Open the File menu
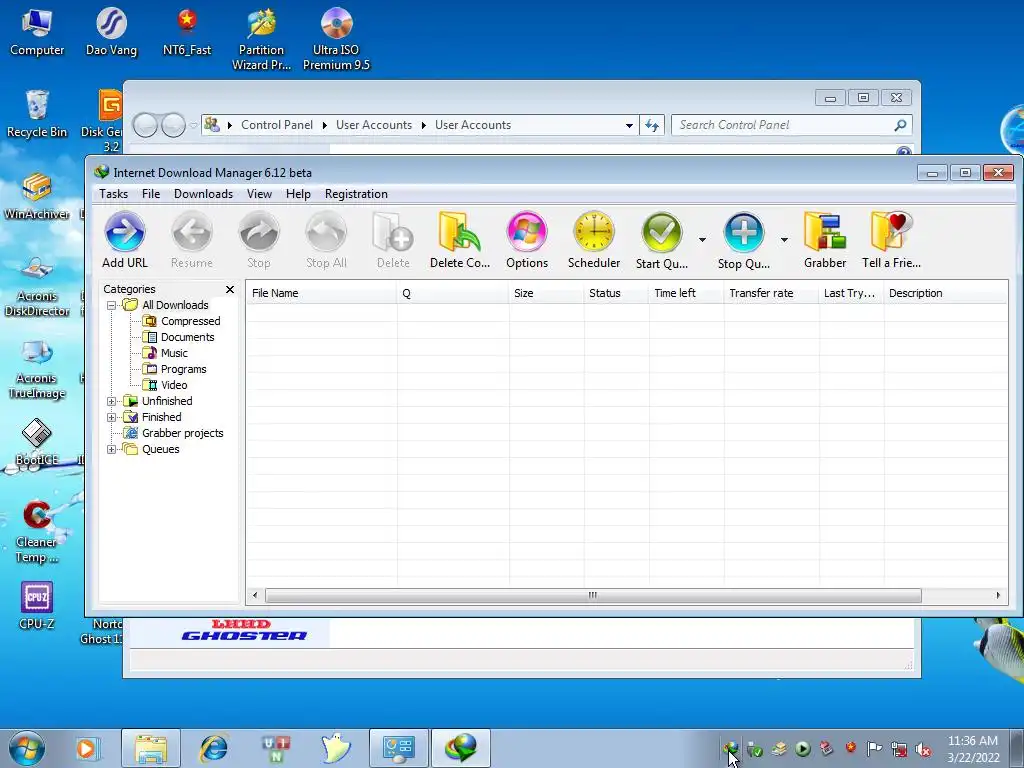Image resolution: width=1024 pixels, height=768 pixels. click(151, 194)
